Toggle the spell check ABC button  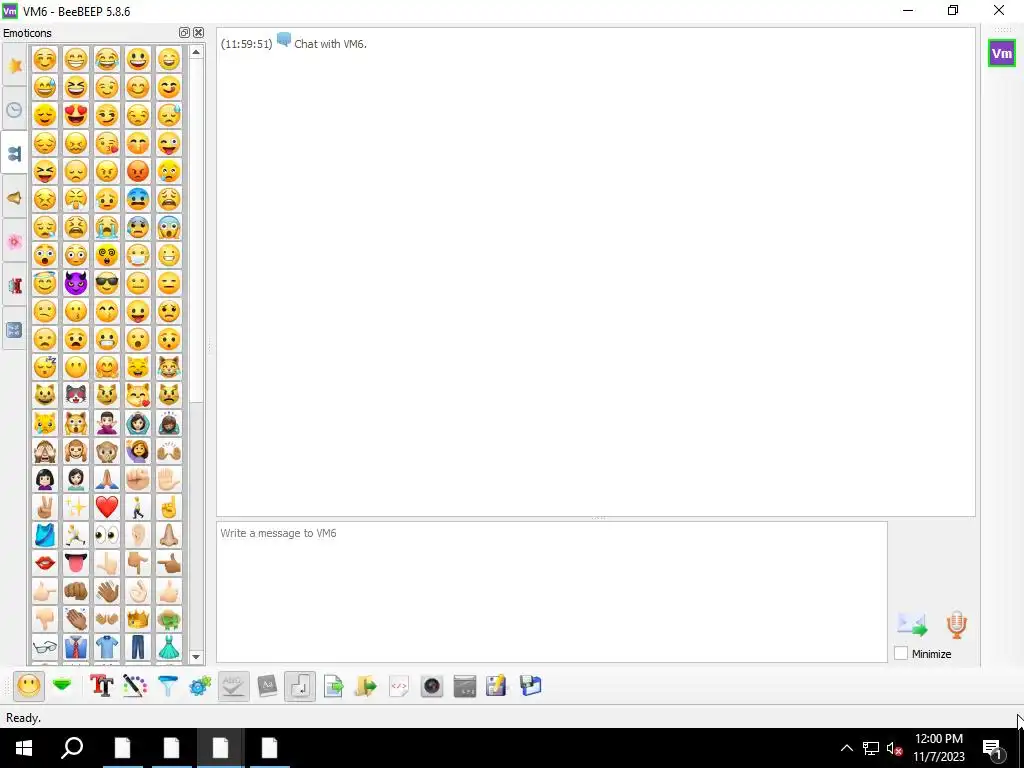pyautogui.click(x=234, y=686)
